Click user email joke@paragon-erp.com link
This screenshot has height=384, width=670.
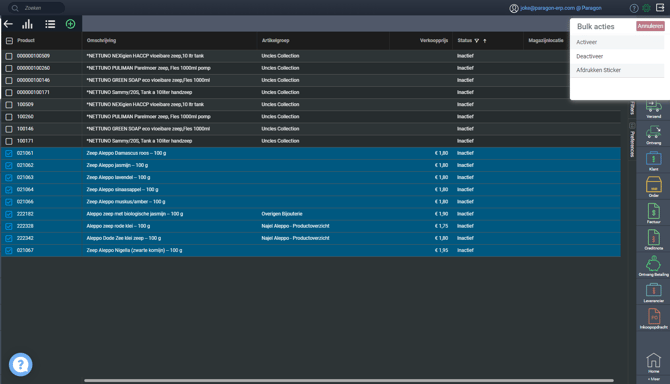pos(561,8)
